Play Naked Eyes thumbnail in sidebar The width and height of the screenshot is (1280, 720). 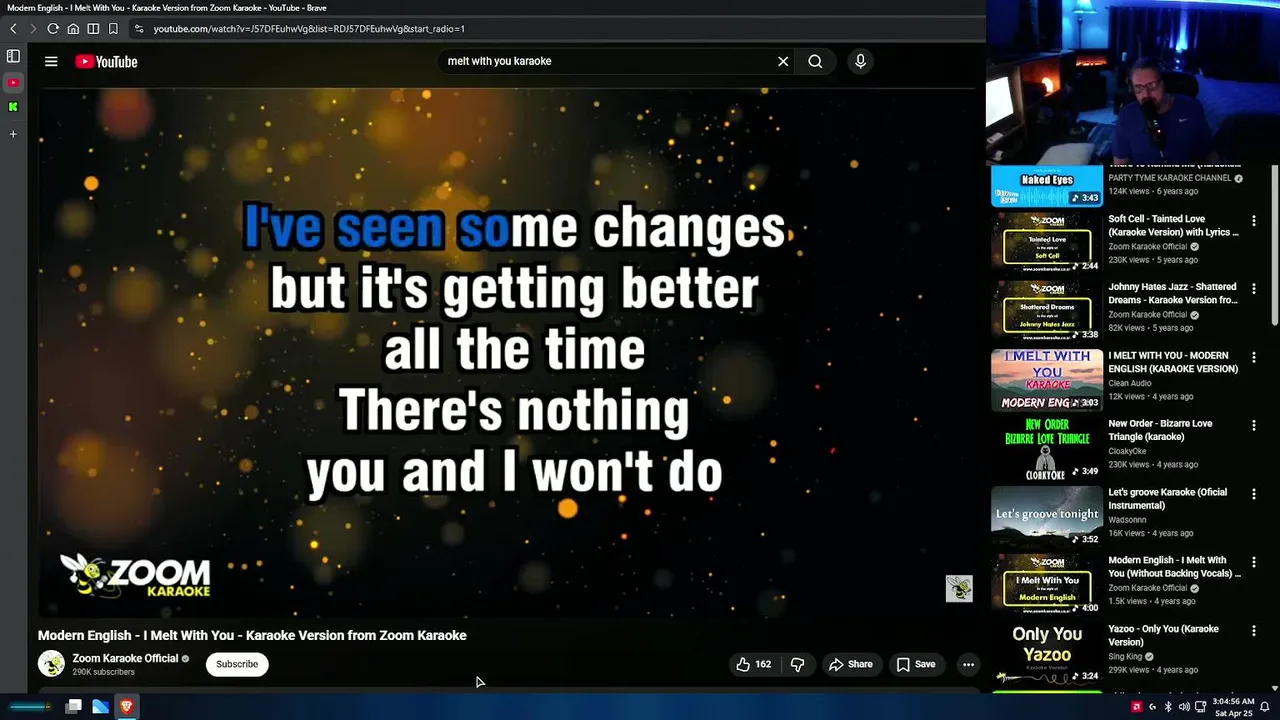click(1047, 186)
